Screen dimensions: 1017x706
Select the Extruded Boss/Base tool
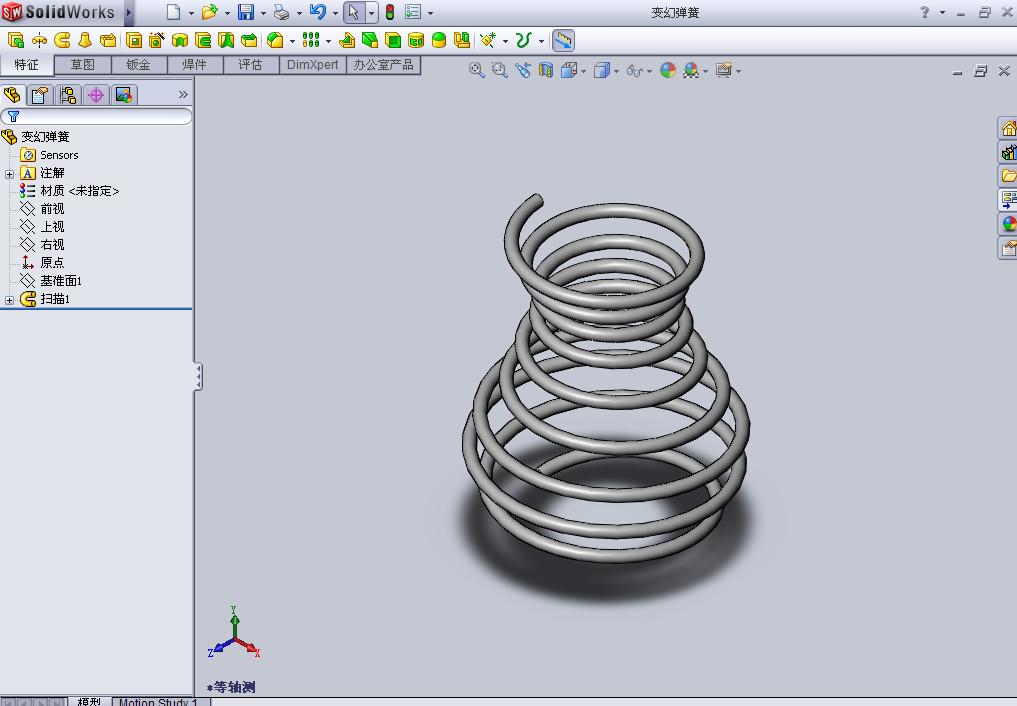pyautogui.click(x=16, y=40)
